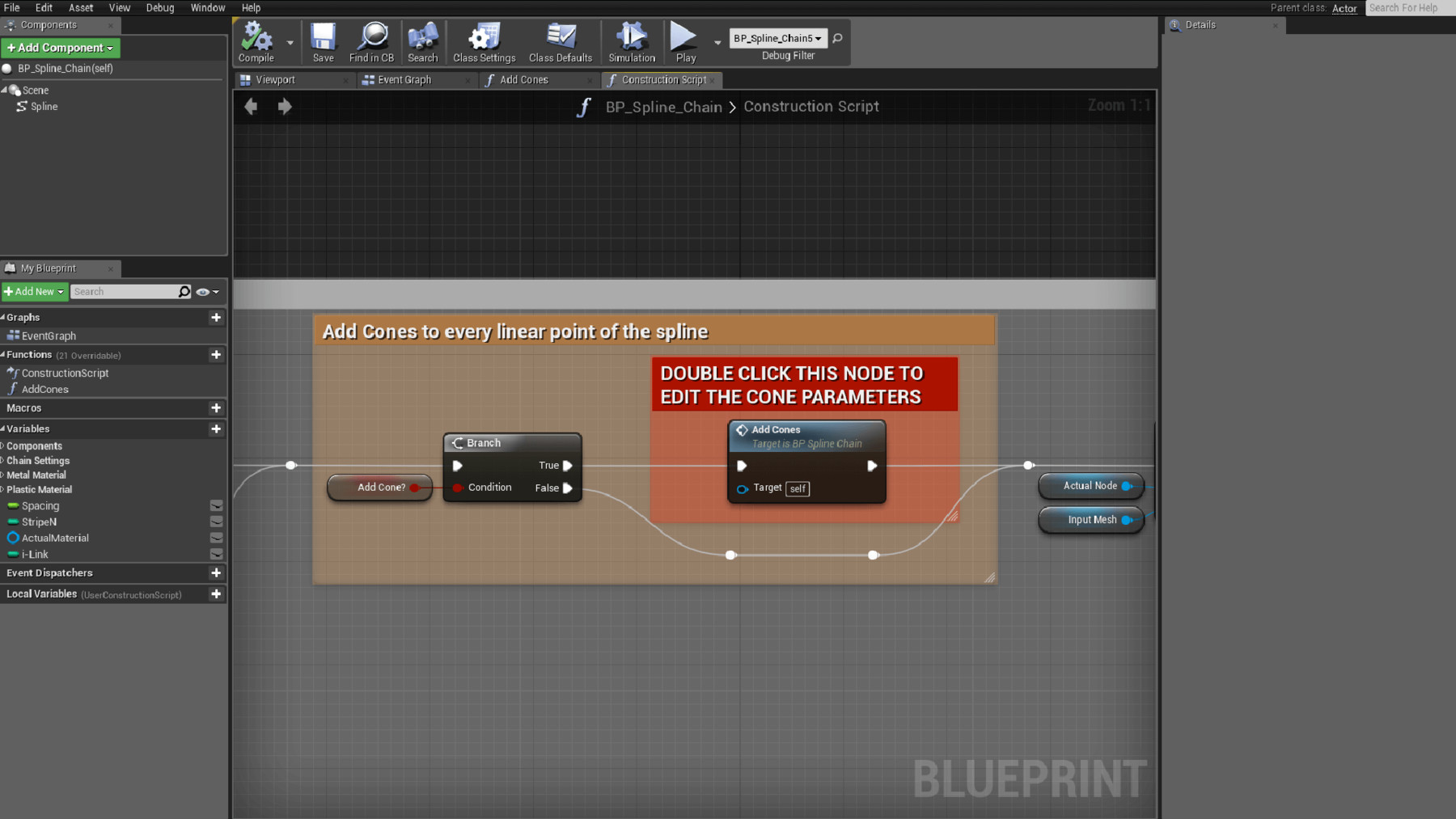Toggle instance editable eye for Spacing variable

[x=216, y=505]
